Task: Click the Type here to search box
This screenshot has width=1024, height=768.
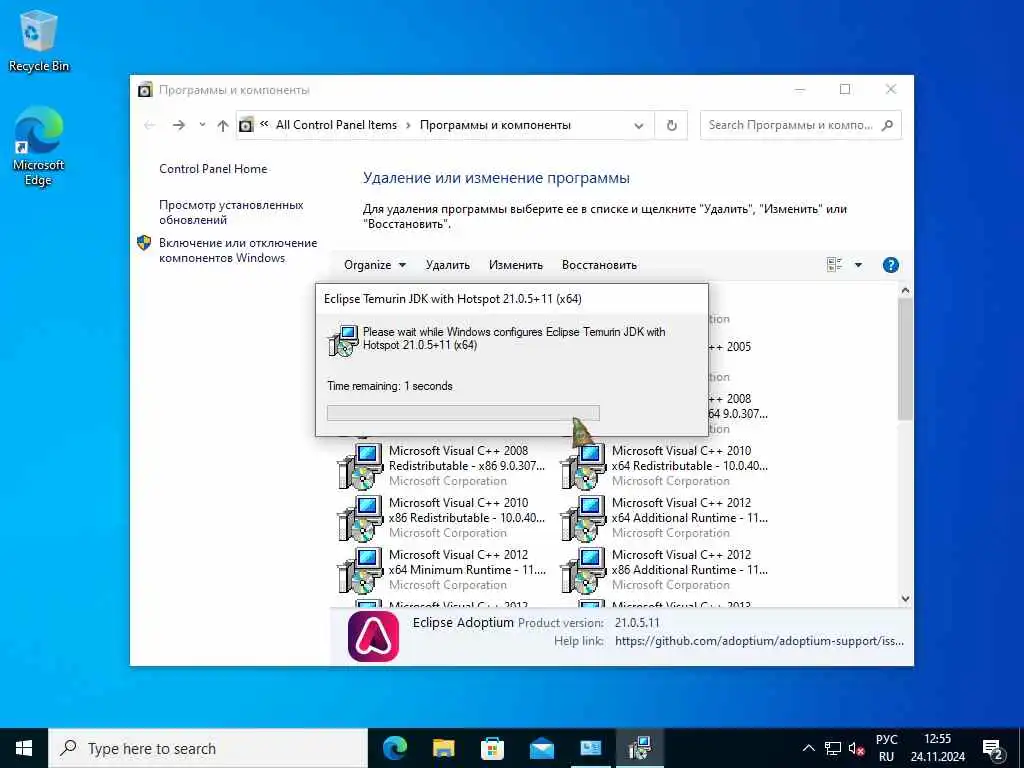Action: [208, 748]
